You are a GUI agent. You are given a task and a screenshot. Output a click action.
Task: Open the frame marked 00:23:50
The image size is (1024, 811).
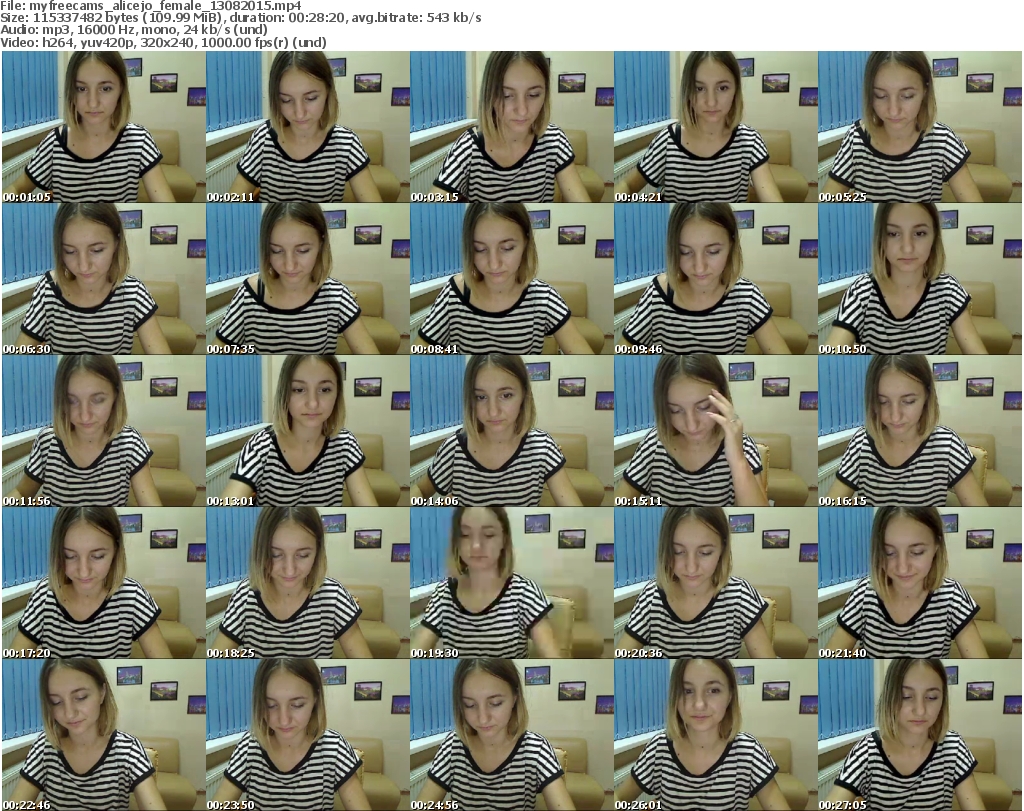[308, 735]
